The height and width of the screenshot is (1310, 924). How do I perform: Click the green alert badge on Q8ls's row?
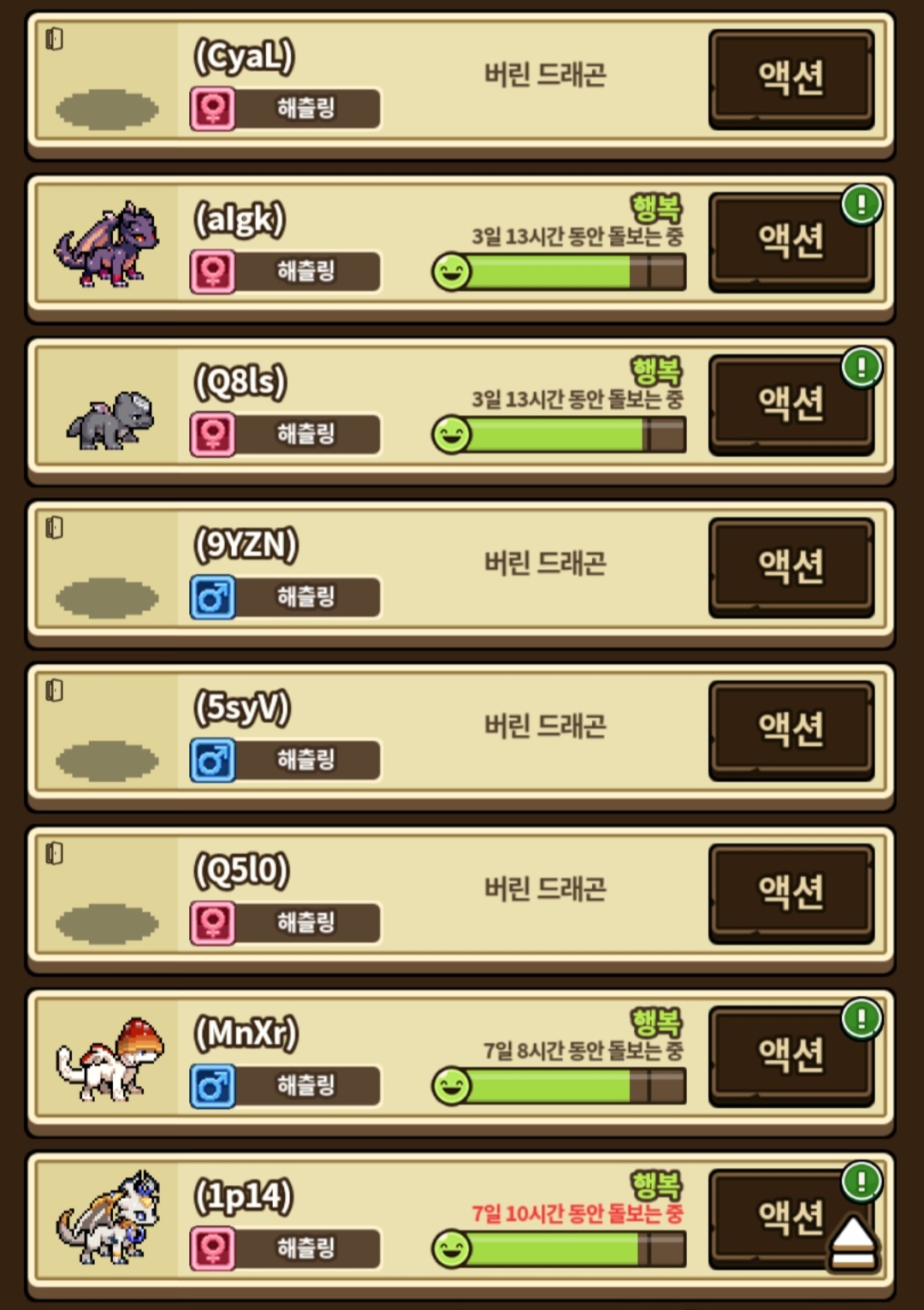click(x=862, y=367)
